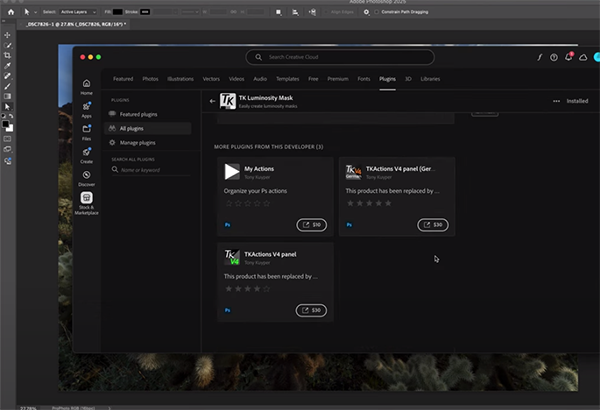Click the Change Screen Mode icon in Photoshop
This screenshot has height=410, width=600.
pyautogui.click(x=7, y=149)
